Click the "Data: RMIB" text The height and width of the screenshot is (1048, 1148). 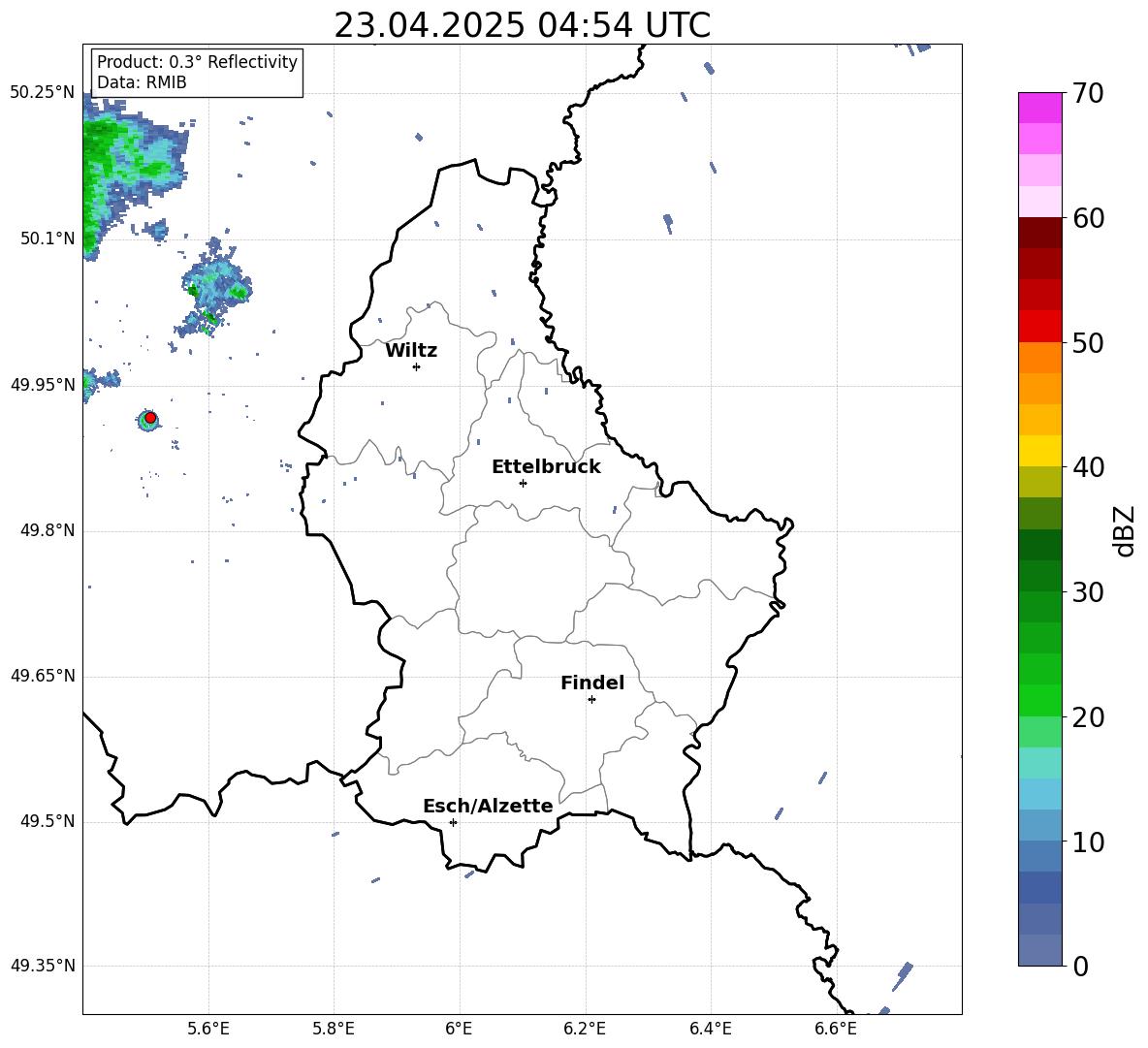coord(142,82)
